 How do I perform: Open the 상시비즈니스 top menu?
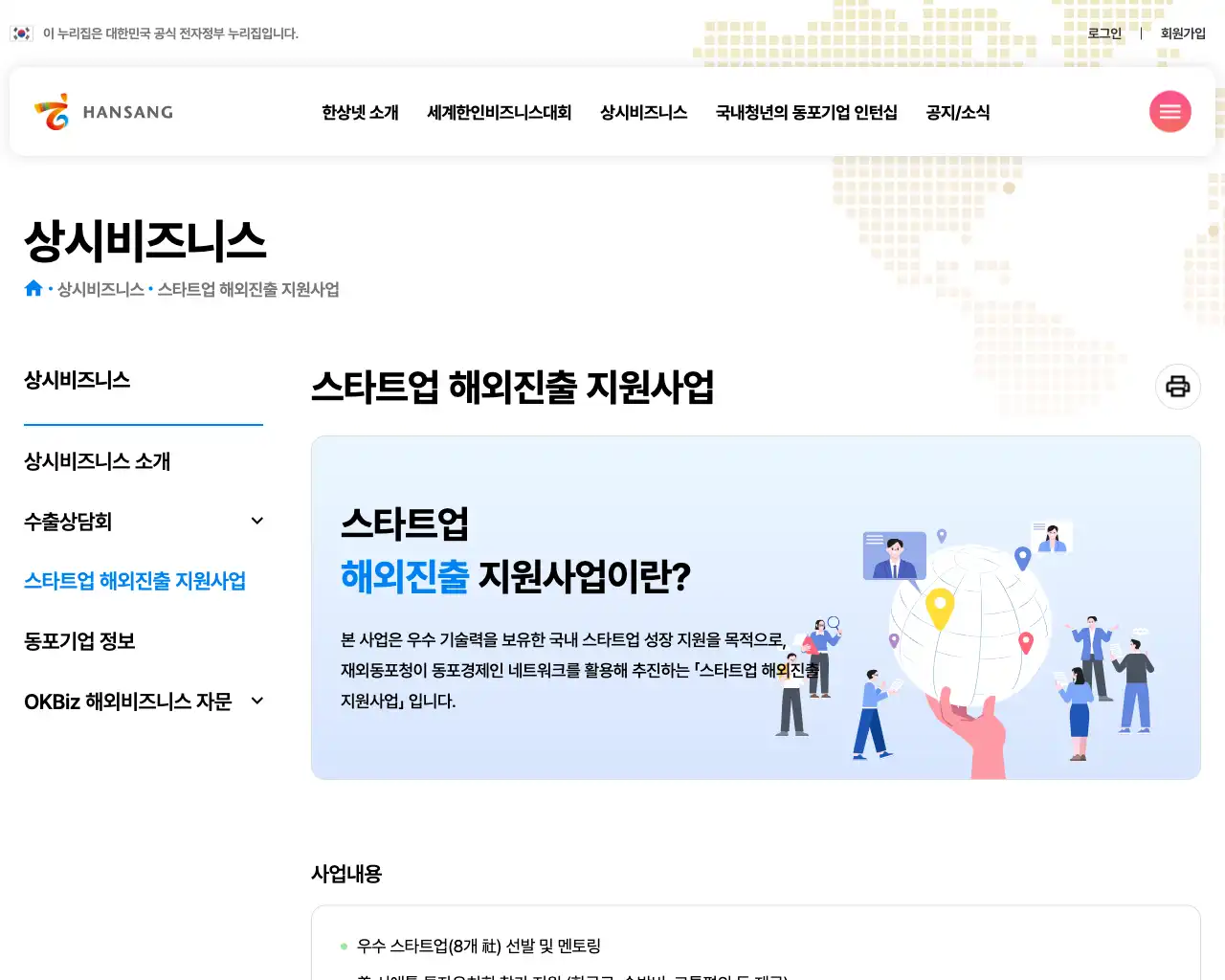(643, 112)
